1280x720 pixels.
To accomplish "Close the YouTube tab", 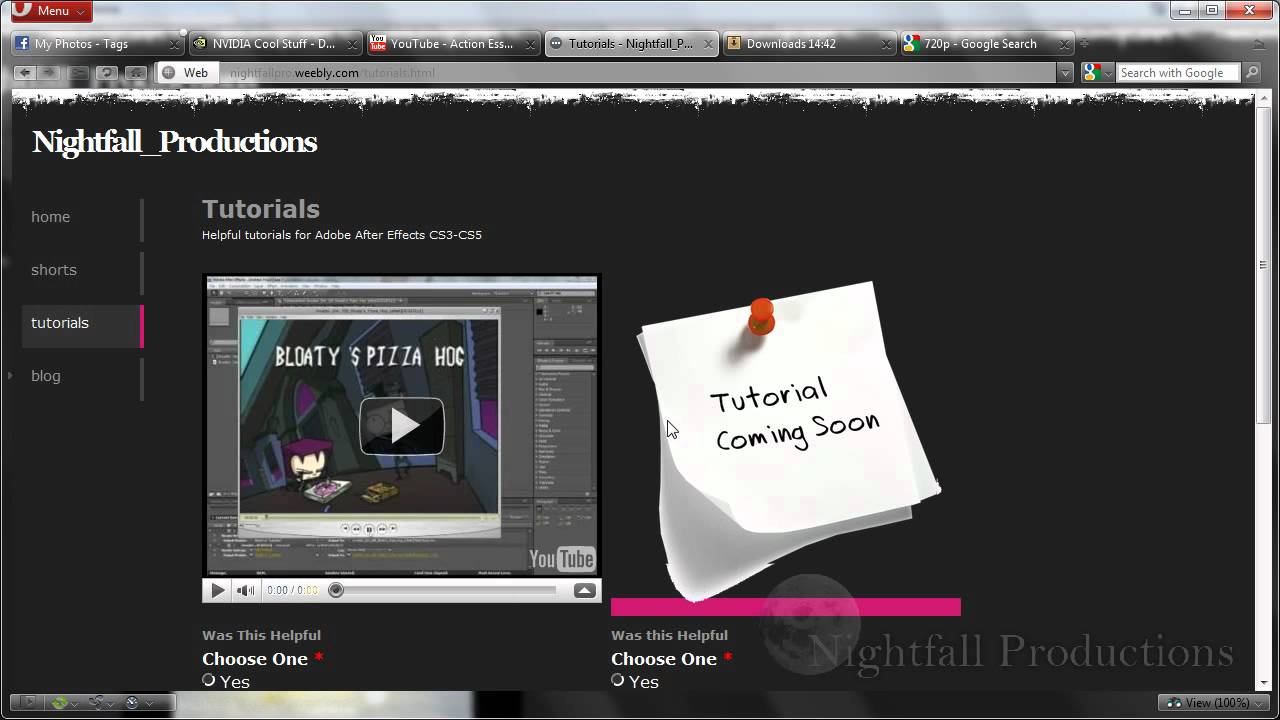I will [x=530, y=44].
